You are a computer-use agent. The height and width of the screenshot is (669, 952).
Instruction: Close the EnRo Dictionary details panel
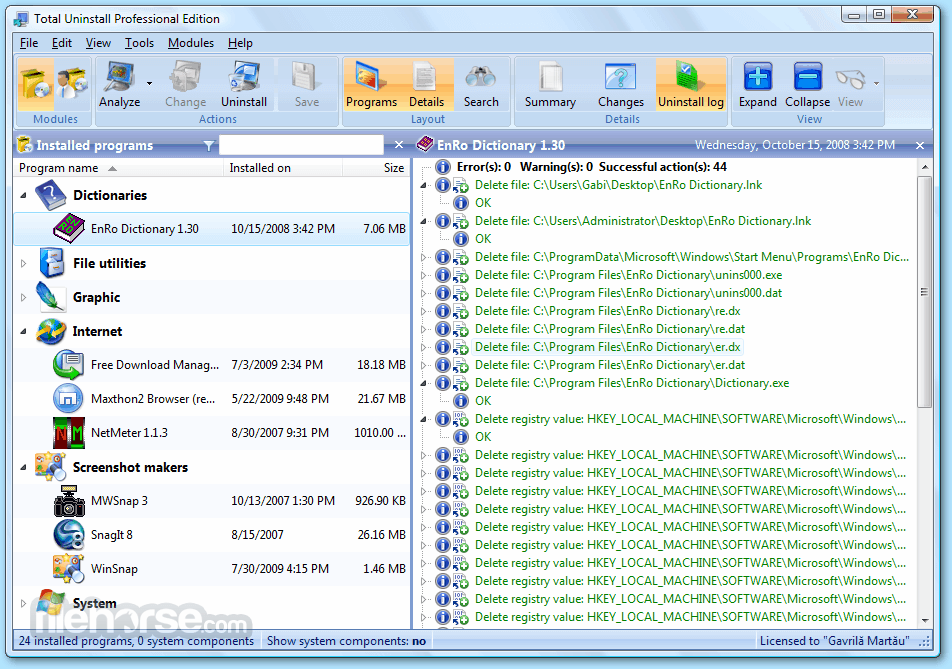tap(920, 146)
